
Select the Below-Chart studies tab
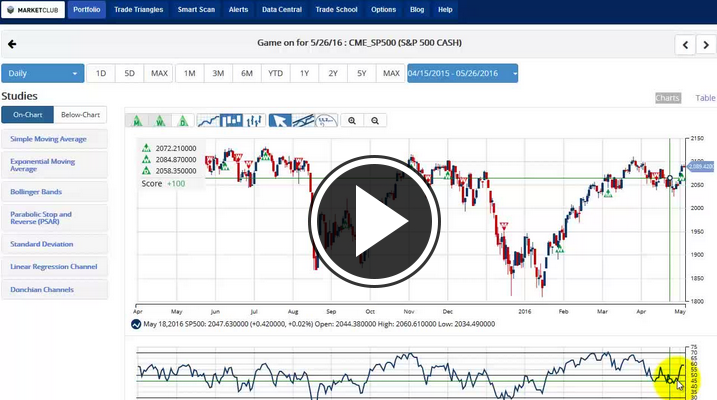[80, 115]
